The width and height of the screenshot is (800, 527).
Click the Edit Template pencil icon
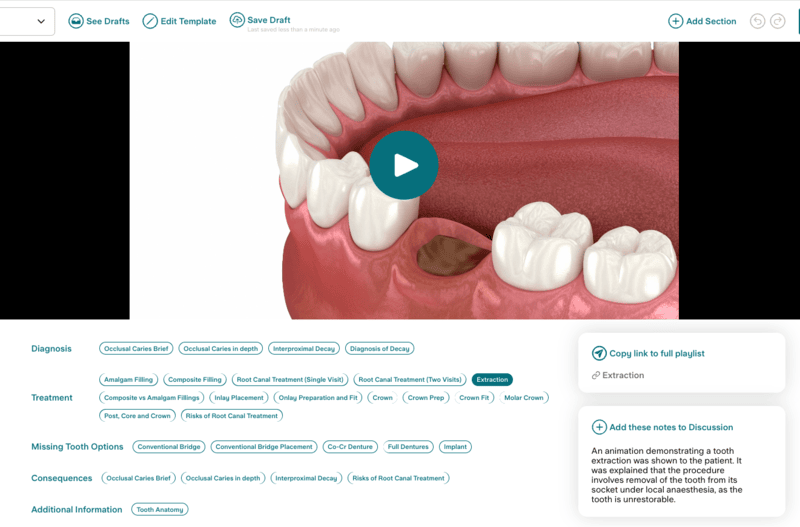(x=150, y=21)
